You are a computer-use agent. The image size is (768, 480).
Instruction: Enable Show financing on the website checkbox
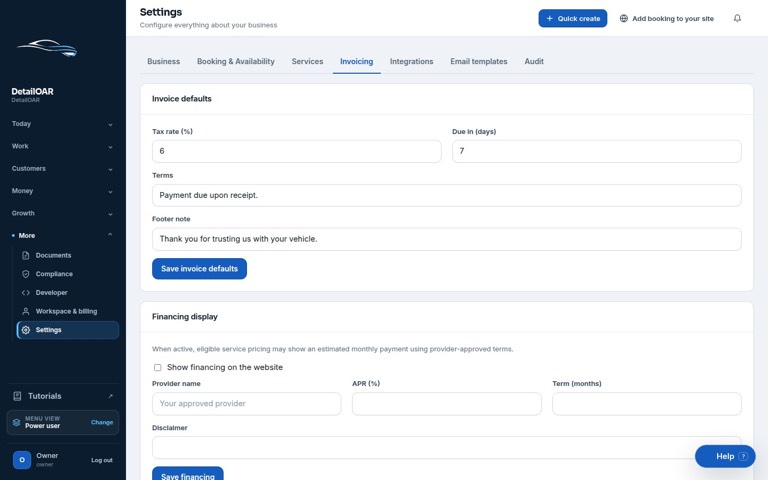coord(158,367)
